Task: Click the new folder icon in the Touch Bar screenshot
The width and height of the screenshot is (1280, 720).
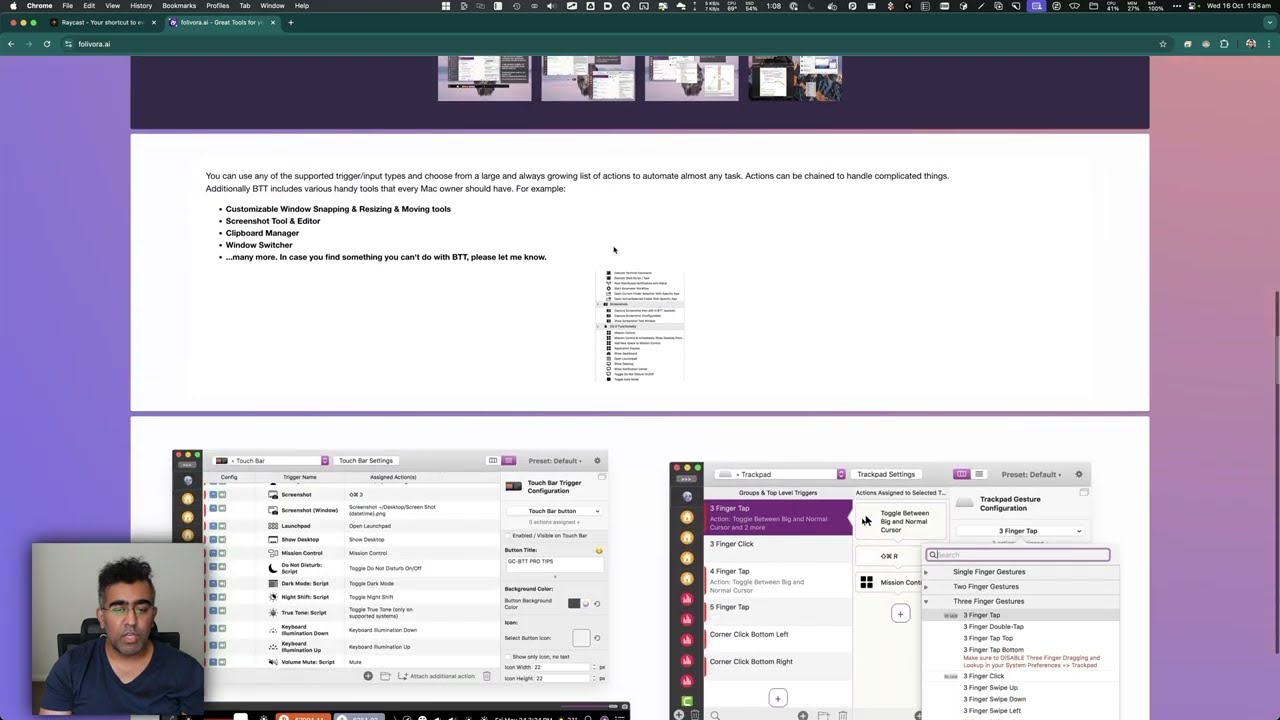Action: (x=385, y=676)
